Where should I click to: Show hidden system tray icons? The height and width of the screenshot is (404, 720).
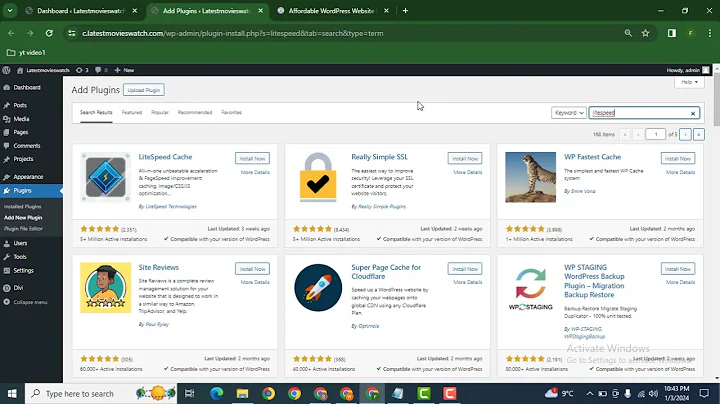click(590, 393)
